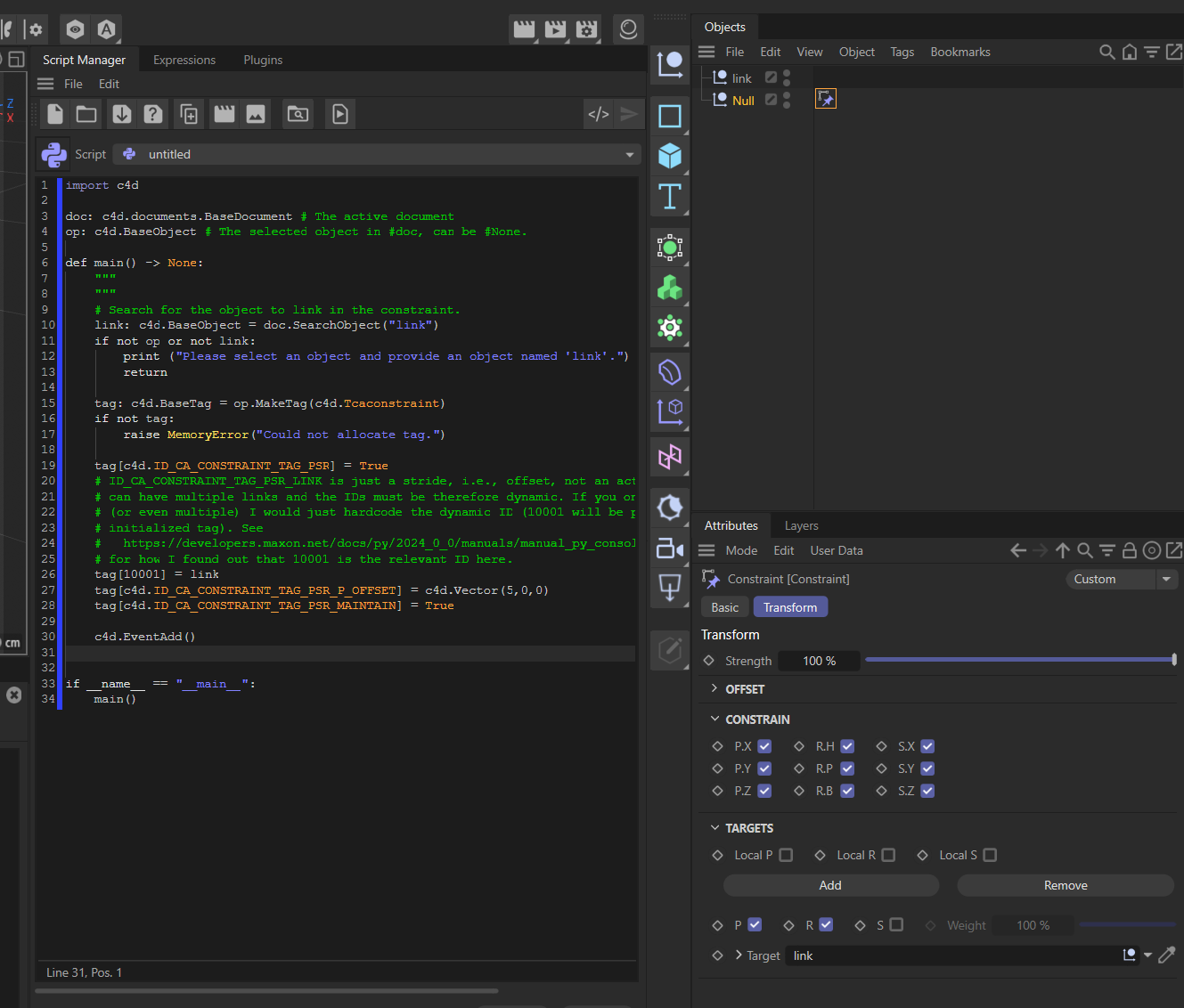
Task: Enable the Local P checkbox
Action: [786, 855]
